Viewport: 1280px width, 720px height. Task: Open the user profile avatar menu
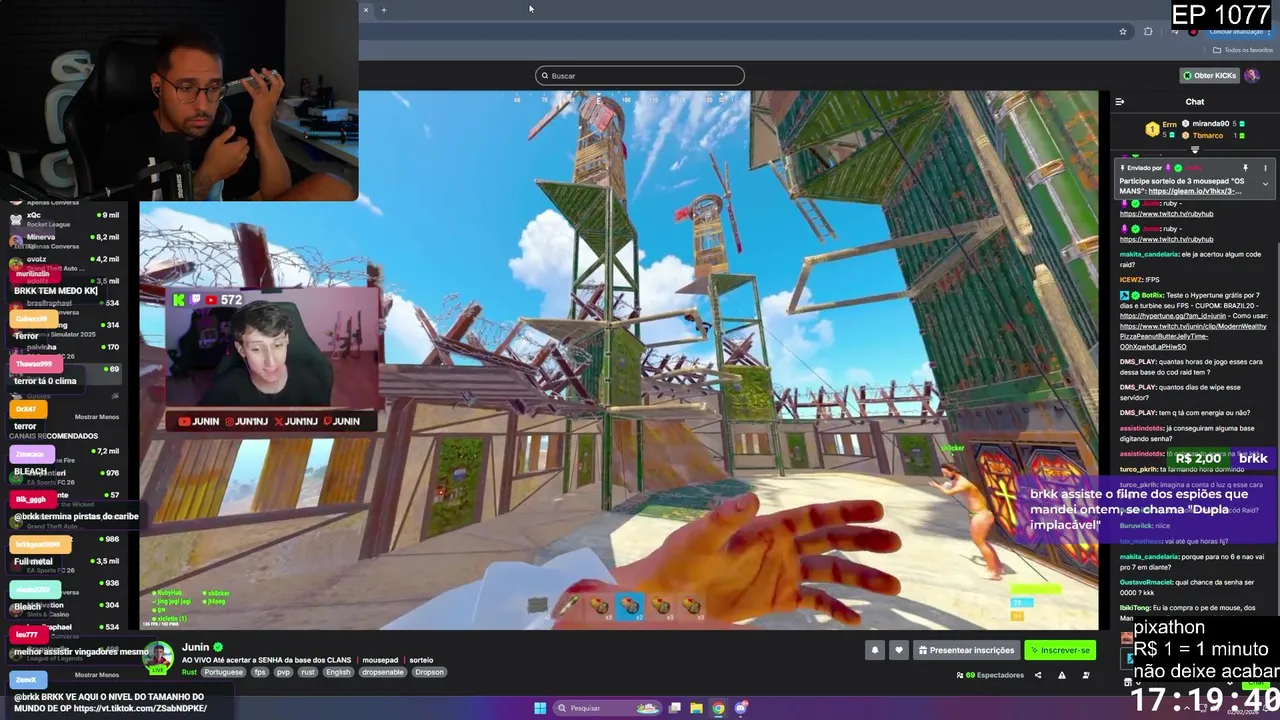[1252, 75]
